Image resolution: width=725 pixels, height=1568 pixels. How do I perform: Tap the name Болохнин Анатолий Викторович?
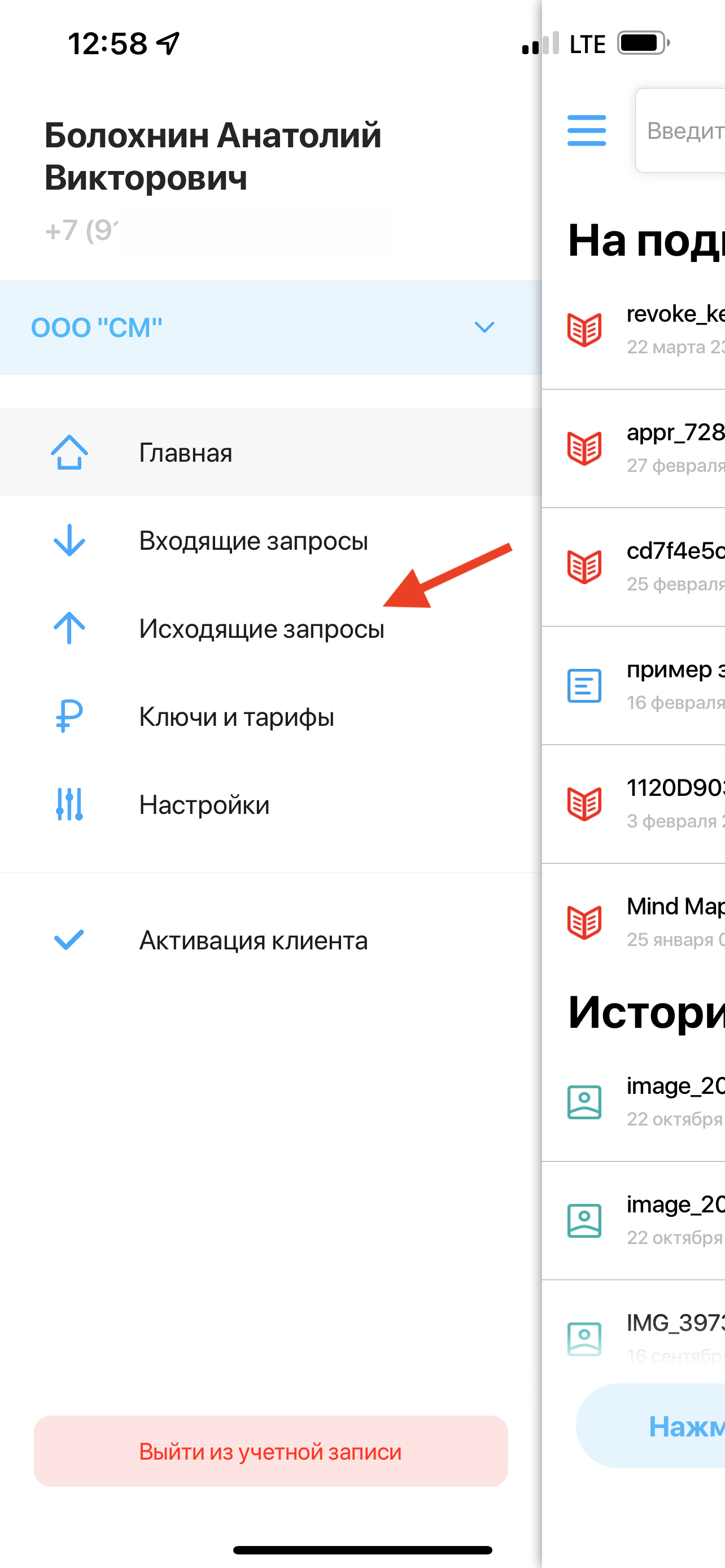(x=213, y=156)
